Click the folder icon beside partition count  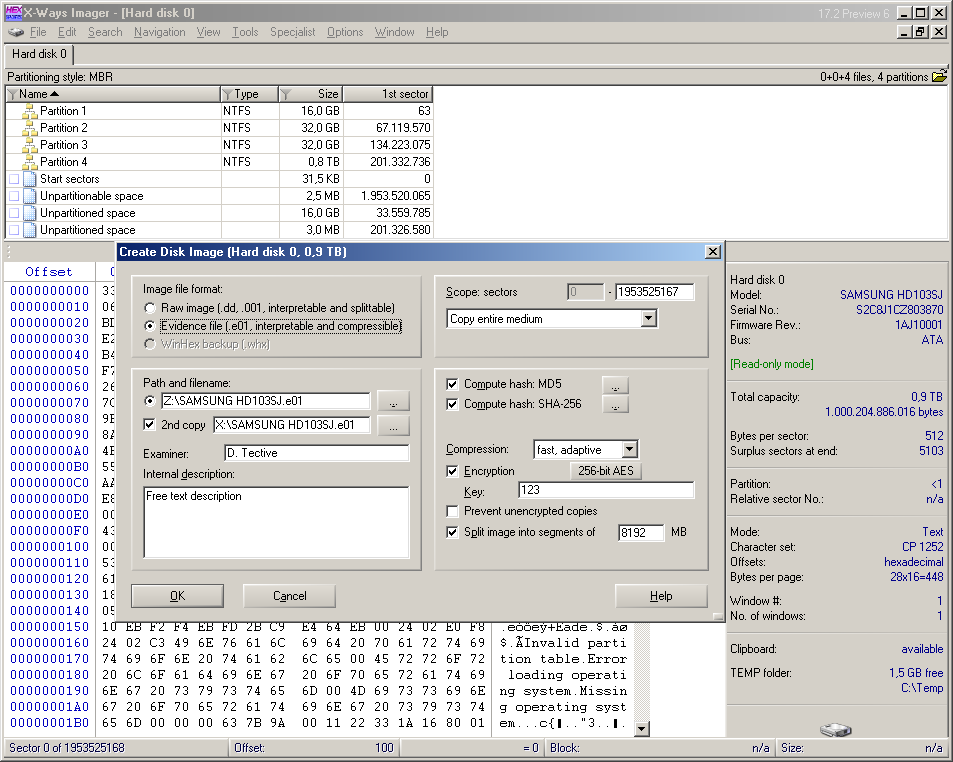click(939, 76)
